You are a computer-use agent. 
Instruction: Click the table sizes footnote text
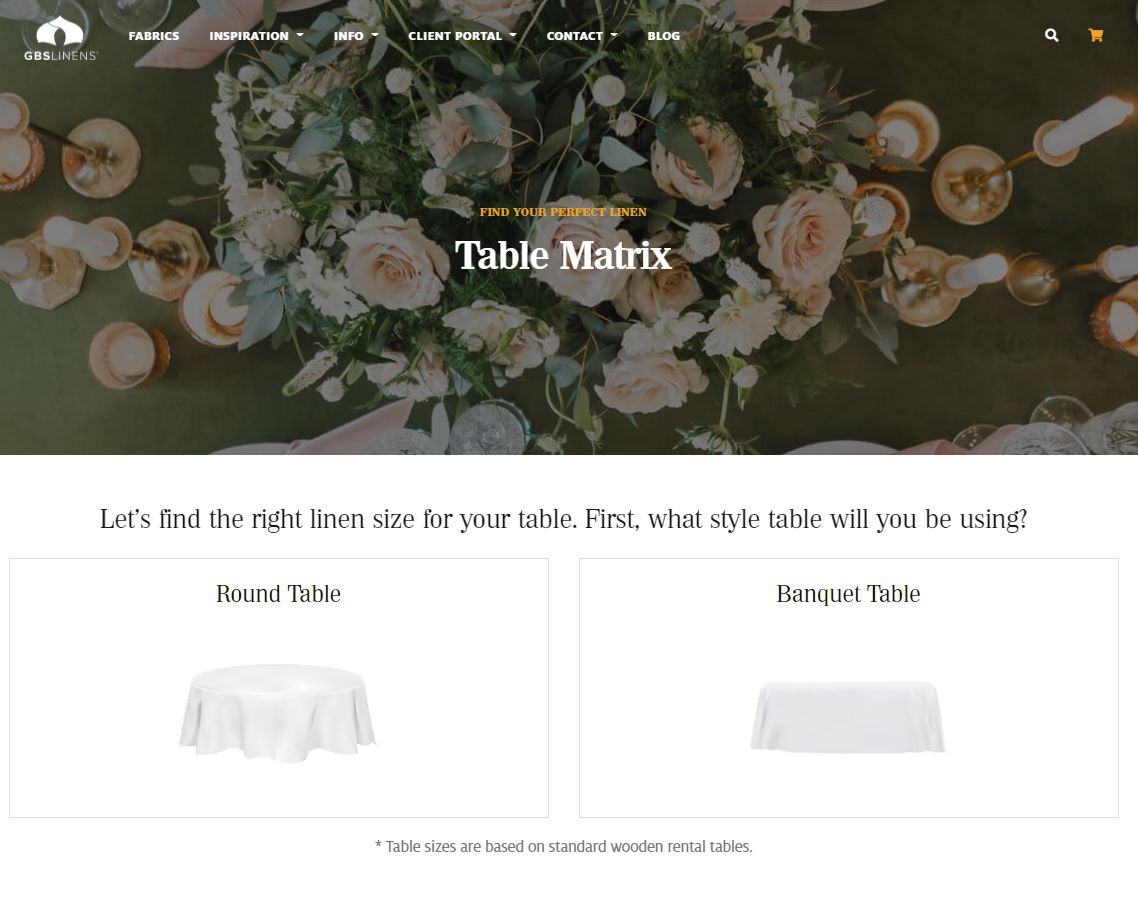(564, 846)
